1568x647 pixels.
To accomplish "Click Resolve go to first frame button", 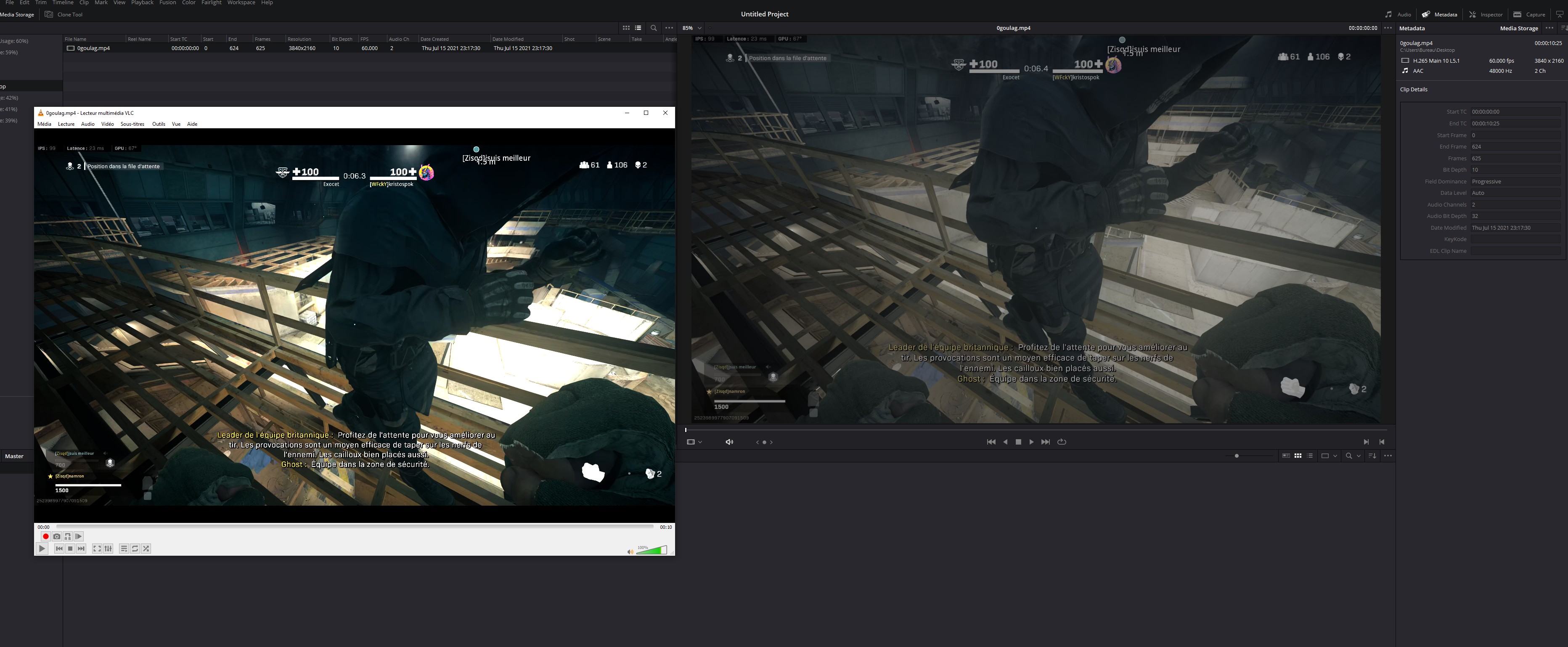I will 991,442.
